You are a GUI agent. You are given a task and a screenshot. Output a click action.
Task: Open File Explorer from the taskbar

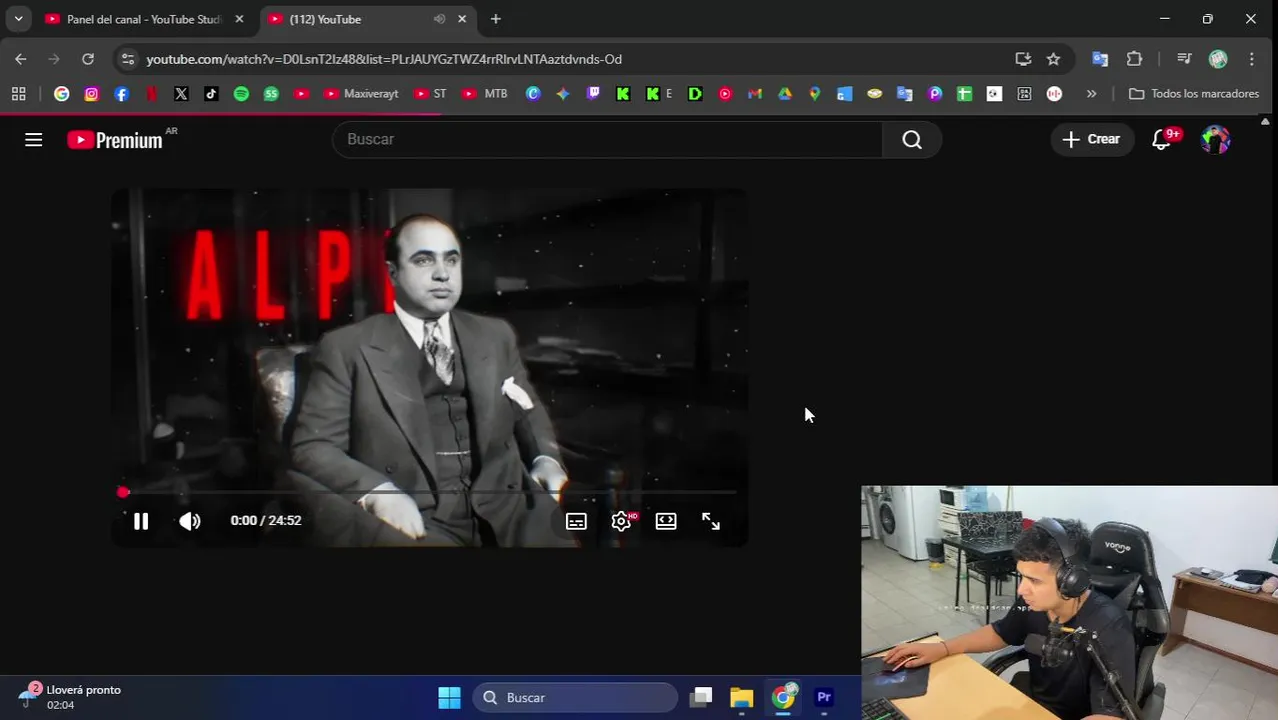(741, 697)
